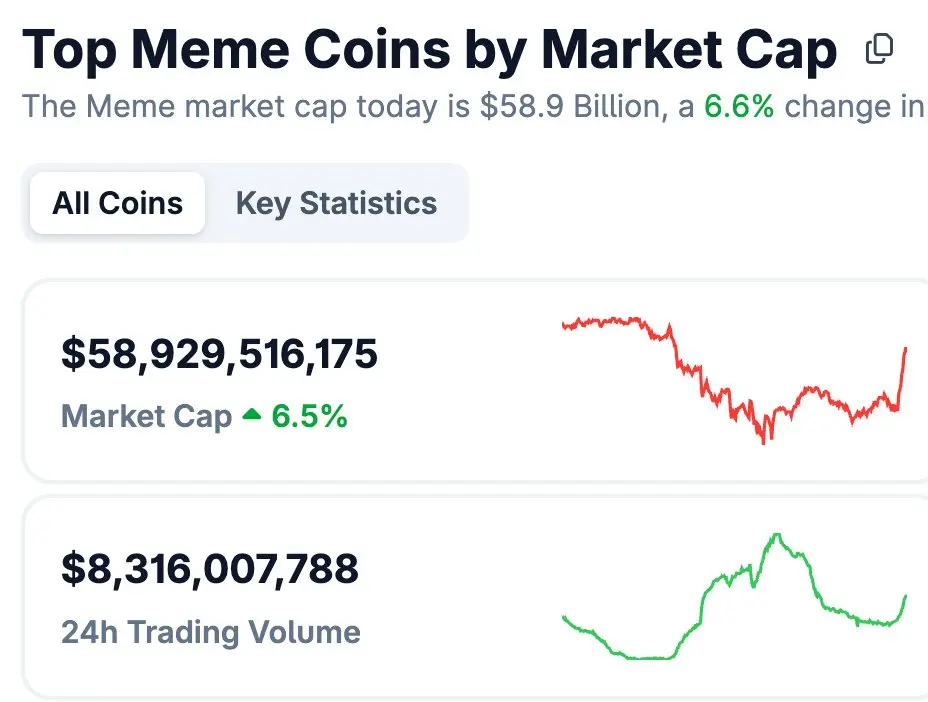Screen dimensions: 928x702
Task: Click the highest peak of the green chart
Action: click(776, 535)
